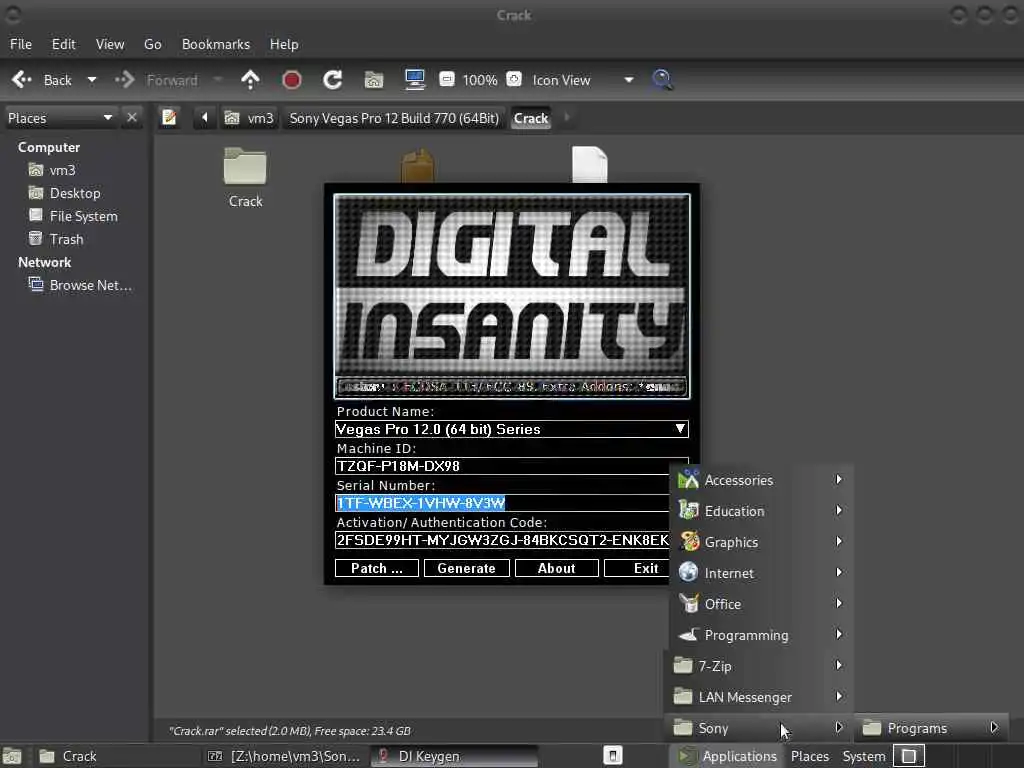Expand the Programming submenu
Viewport: 1024px width, 768px height.
click(761, 635)
